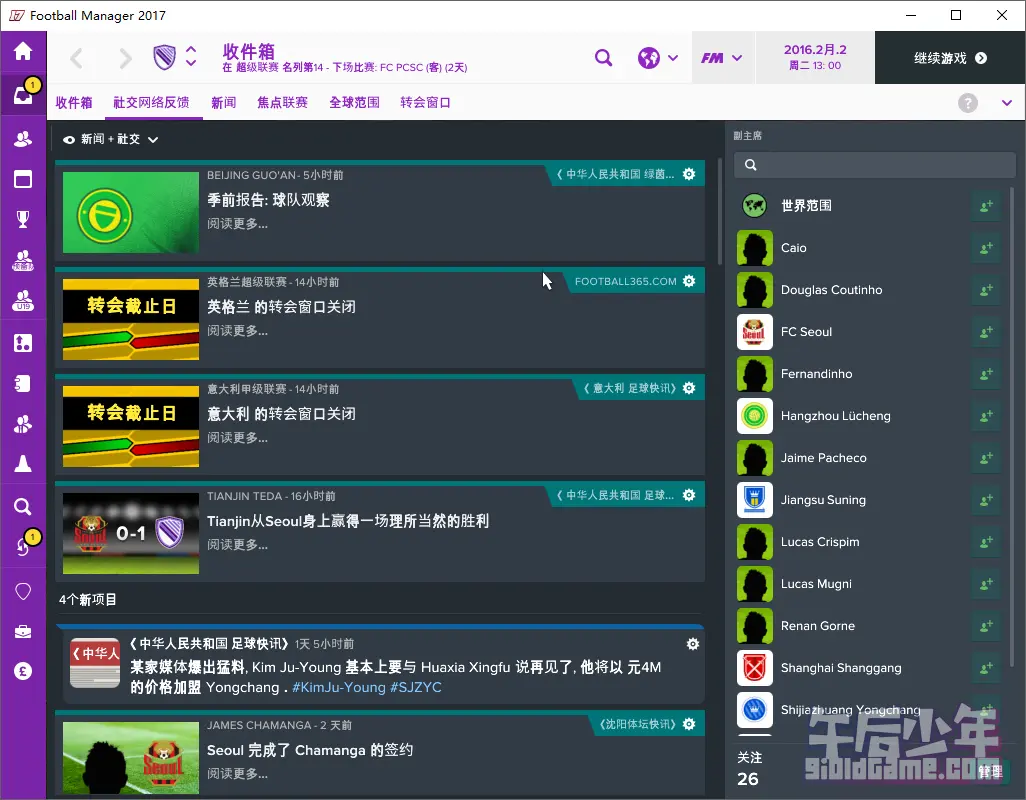Toggle follow for Lucas Crispim
The width and height of the screenshot is (1026, 800).
point(986,542)
